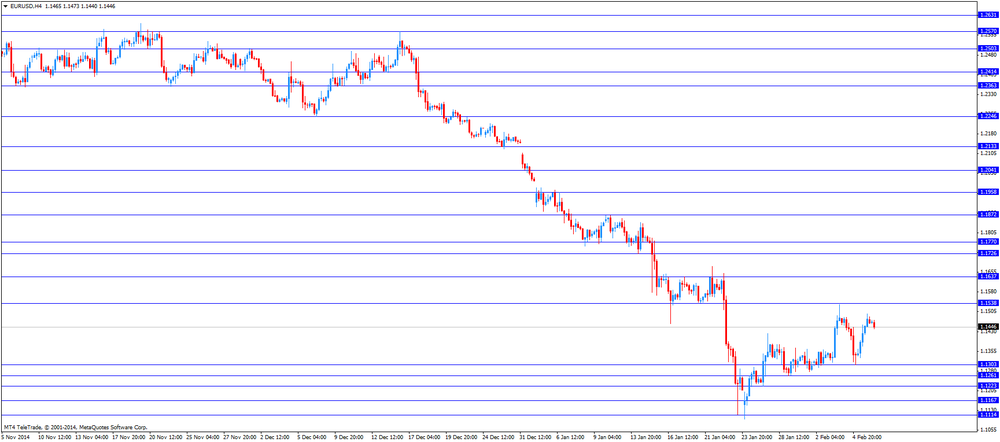Image resolution: width=1000 pixels, height=442 pixels.
Task: Select the 1.2041 price level label
Action: pos(987,170)
